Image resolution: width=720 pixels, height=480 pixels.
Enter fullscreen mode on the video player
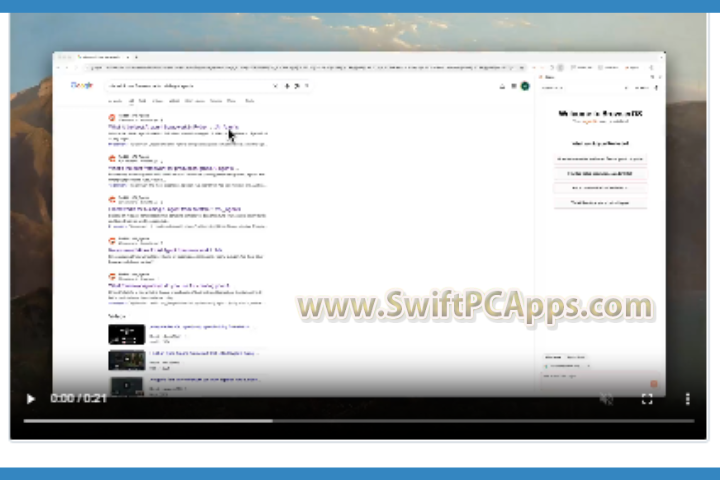coord(647,399)
